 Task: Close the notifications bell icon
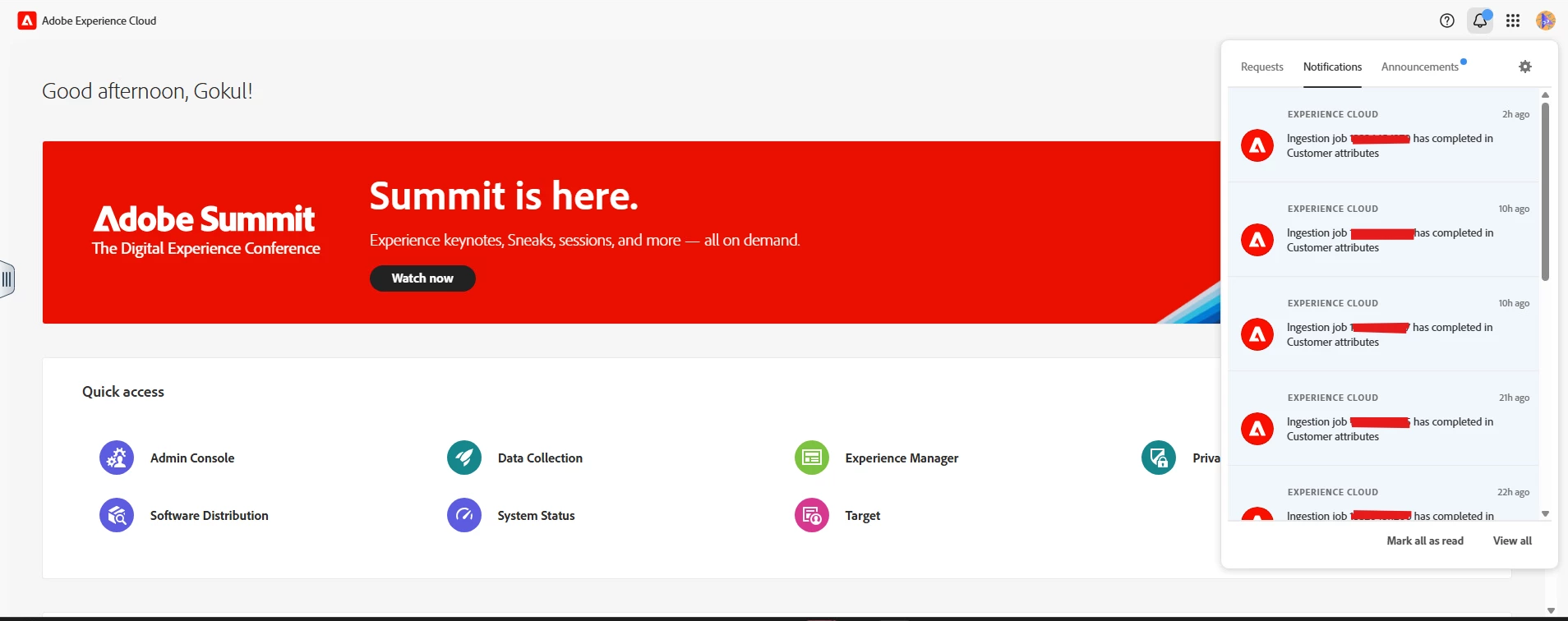point(1480,21)
